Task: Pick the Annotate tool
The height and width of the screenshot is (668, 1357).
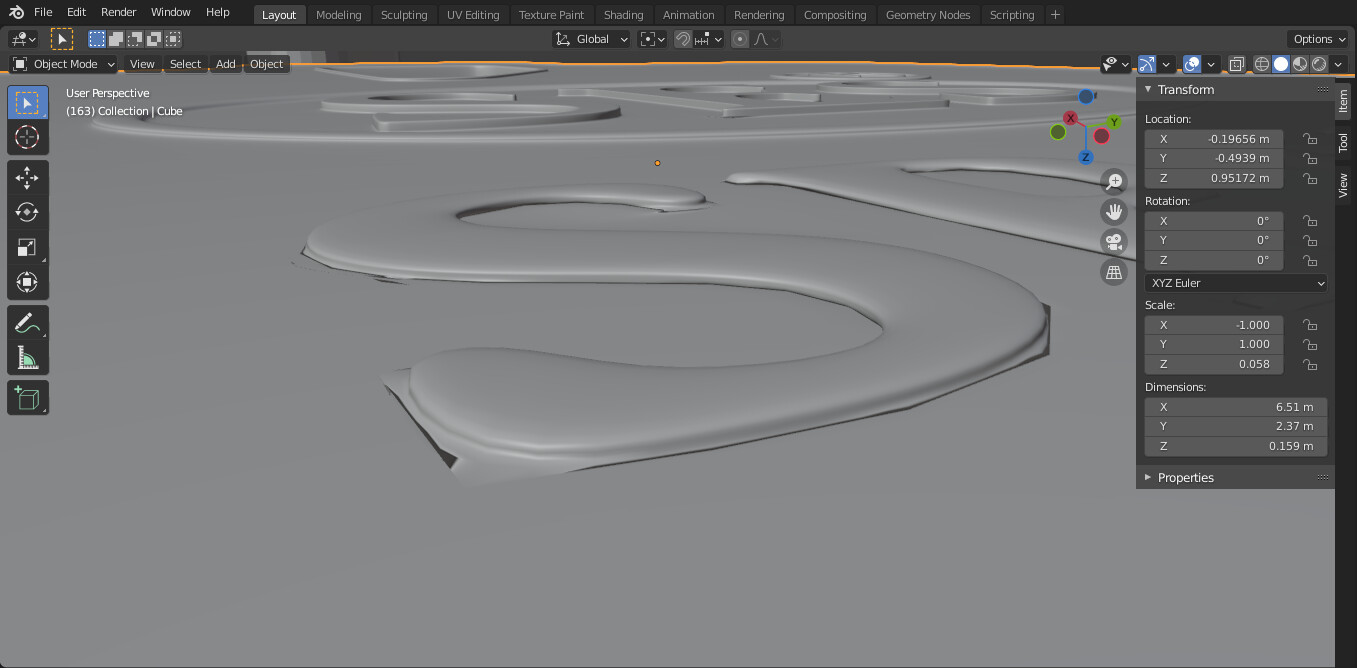Action: tap(27, 323)
